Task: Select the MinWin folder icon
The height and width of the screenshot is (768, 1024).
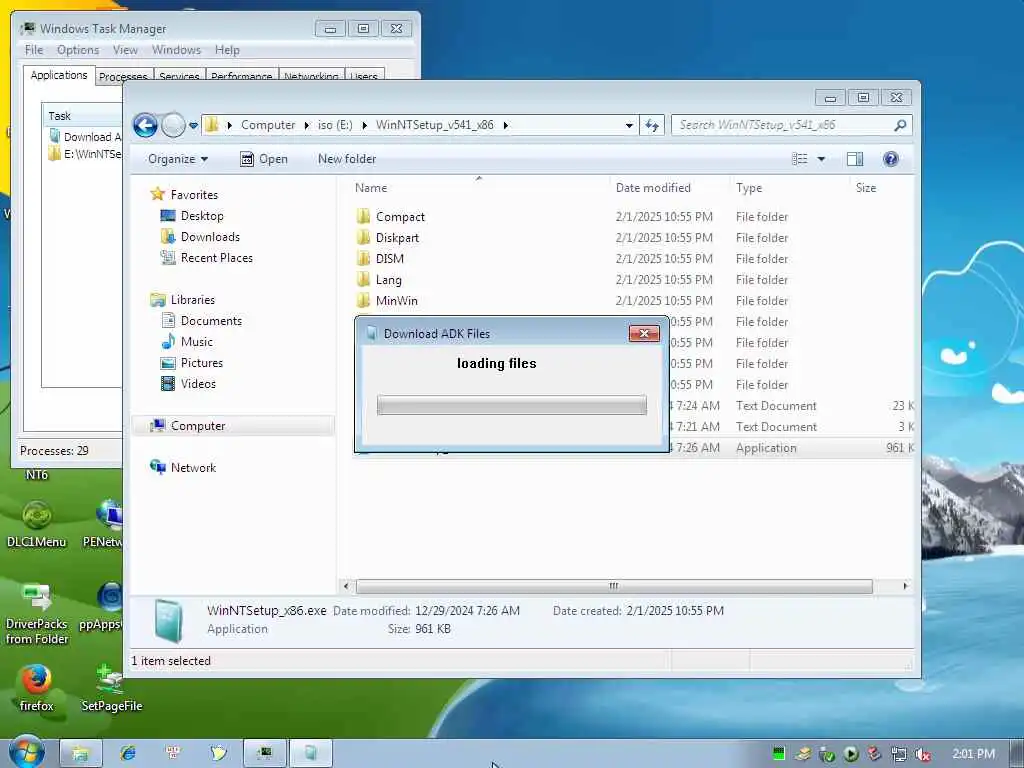Action: click(x=364, y=300)
